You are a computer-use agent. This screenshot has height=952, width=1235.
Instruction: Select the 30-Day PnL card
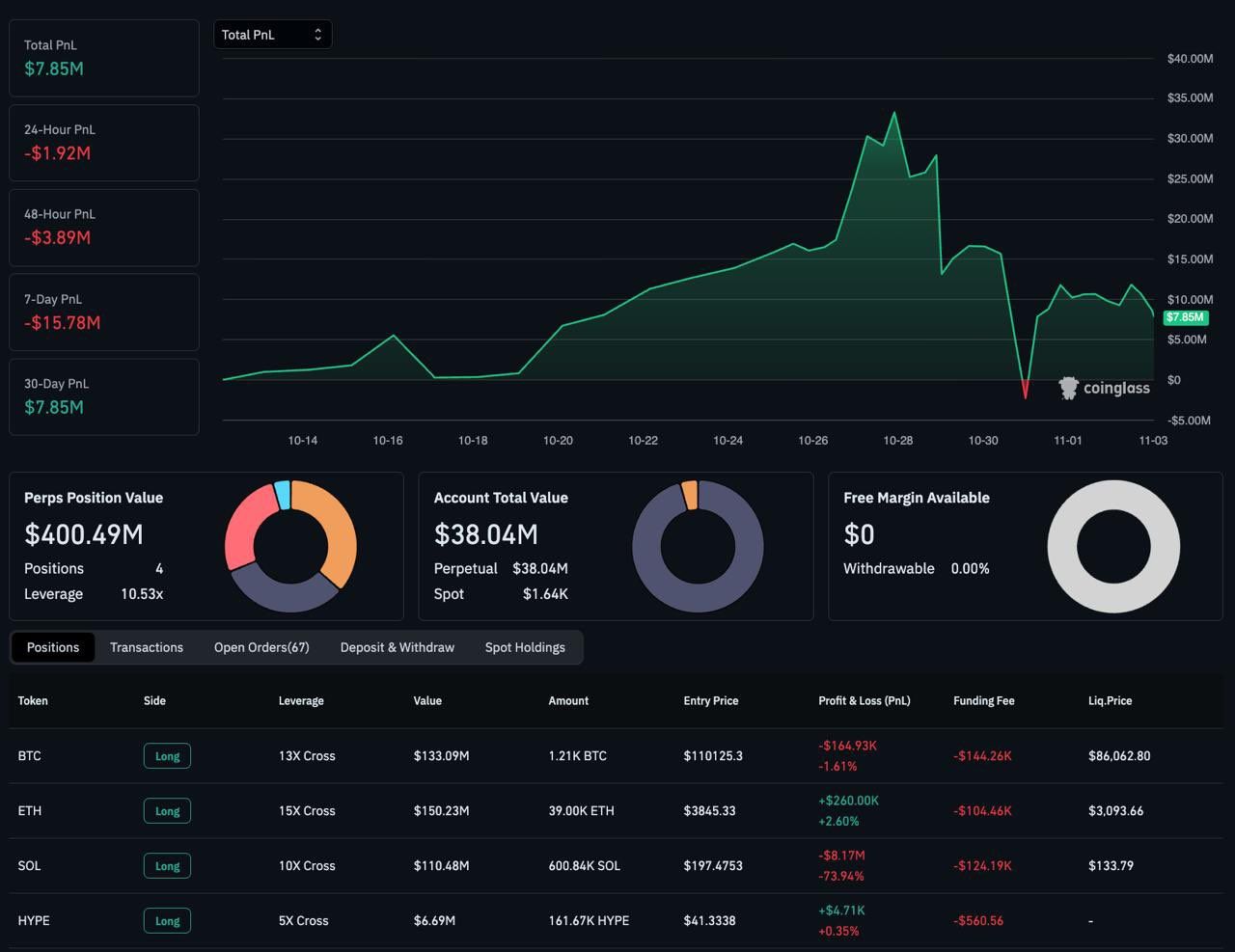(103, 396)
